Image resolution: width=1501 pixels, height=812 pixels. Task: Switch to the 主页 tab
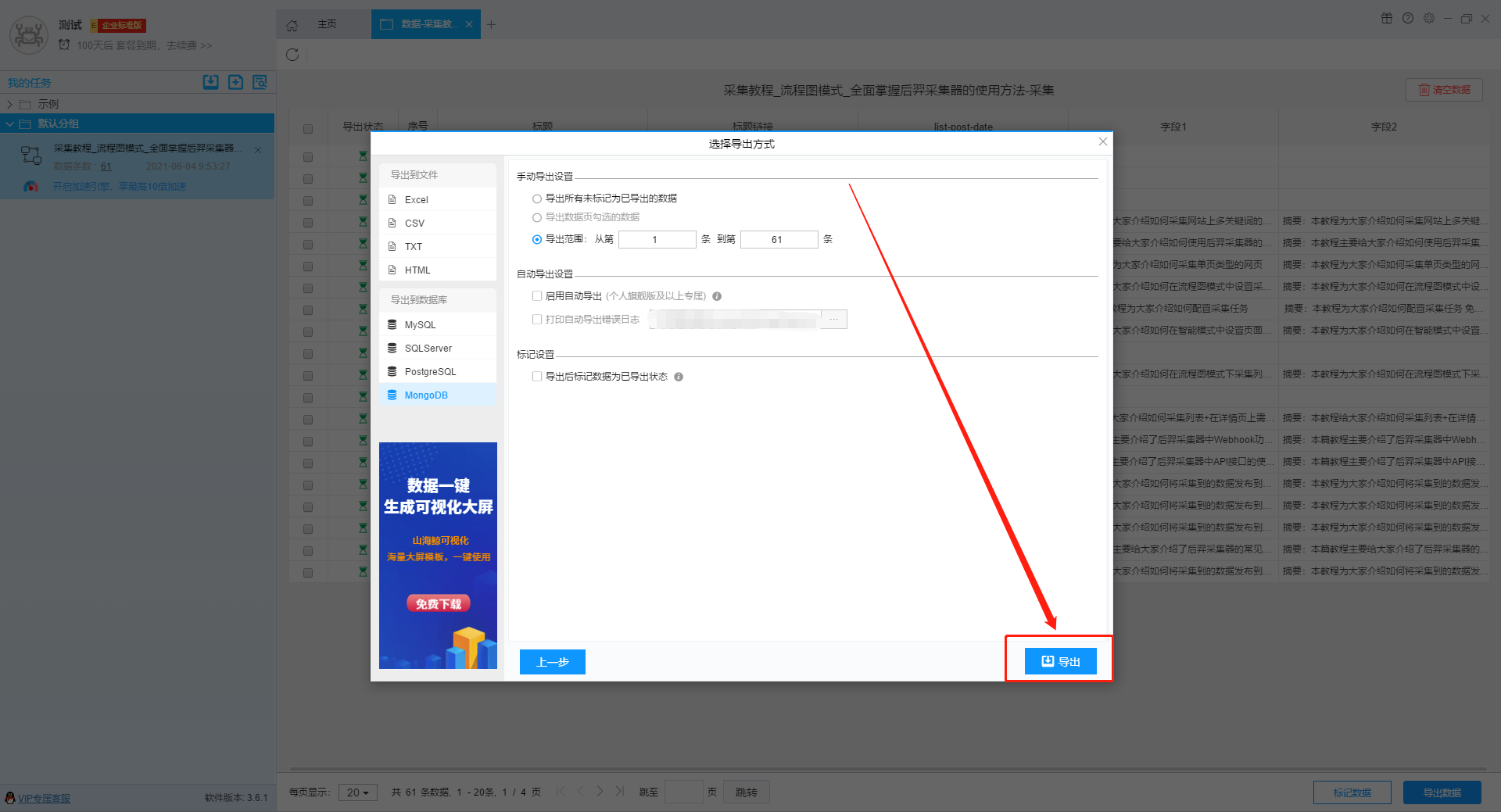coord(327,24)
